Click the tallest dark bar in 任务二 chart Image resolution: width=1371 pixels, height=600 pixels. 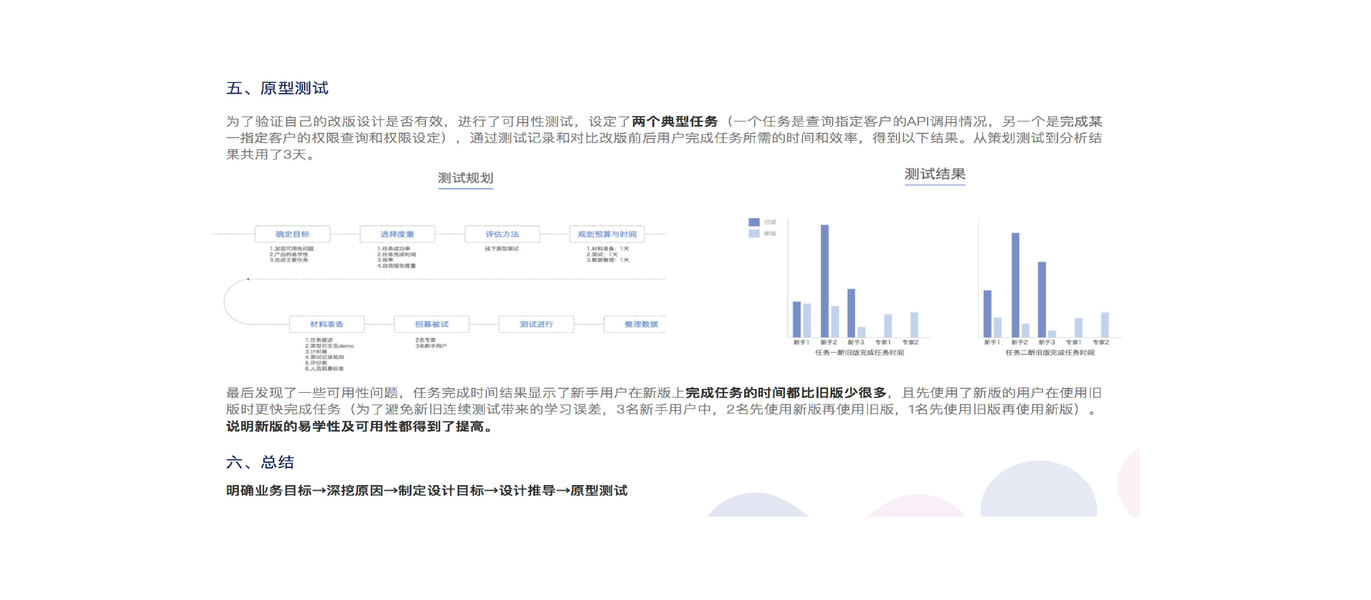(1015, 285)
